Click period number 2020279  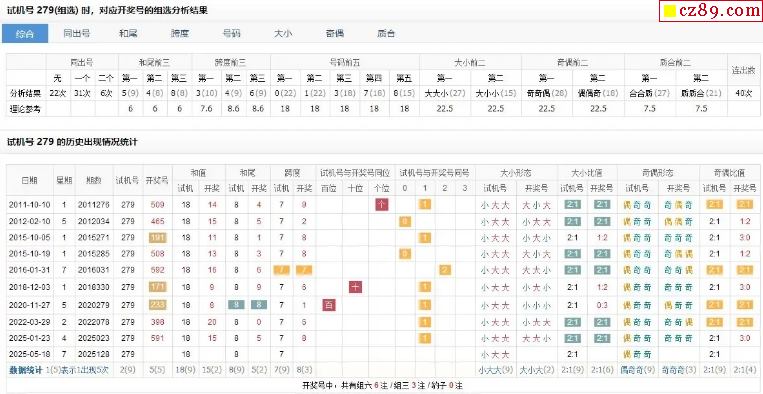93,305
